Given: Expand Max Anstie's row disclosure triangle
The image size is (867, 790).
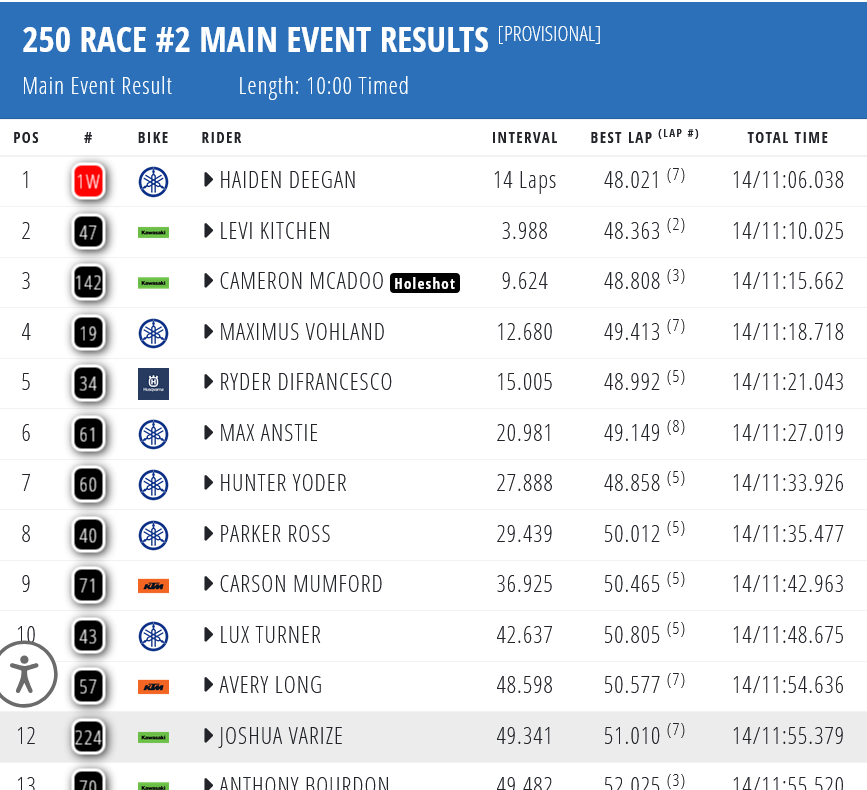Looking at the screenshot, I should click(x=208, y=432).
